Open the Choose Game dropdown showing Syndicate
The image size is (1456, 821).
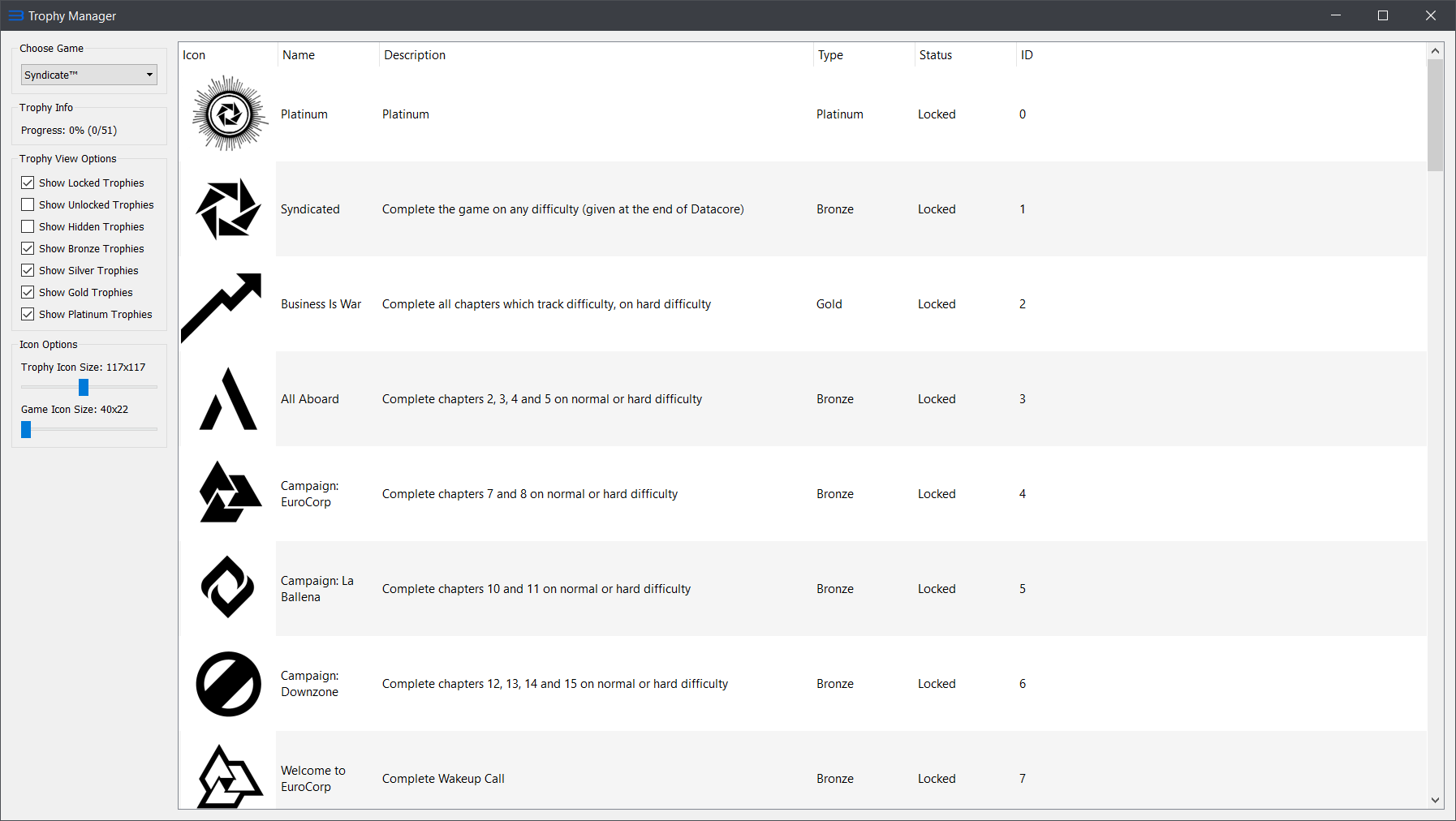(x=89, y=75)
